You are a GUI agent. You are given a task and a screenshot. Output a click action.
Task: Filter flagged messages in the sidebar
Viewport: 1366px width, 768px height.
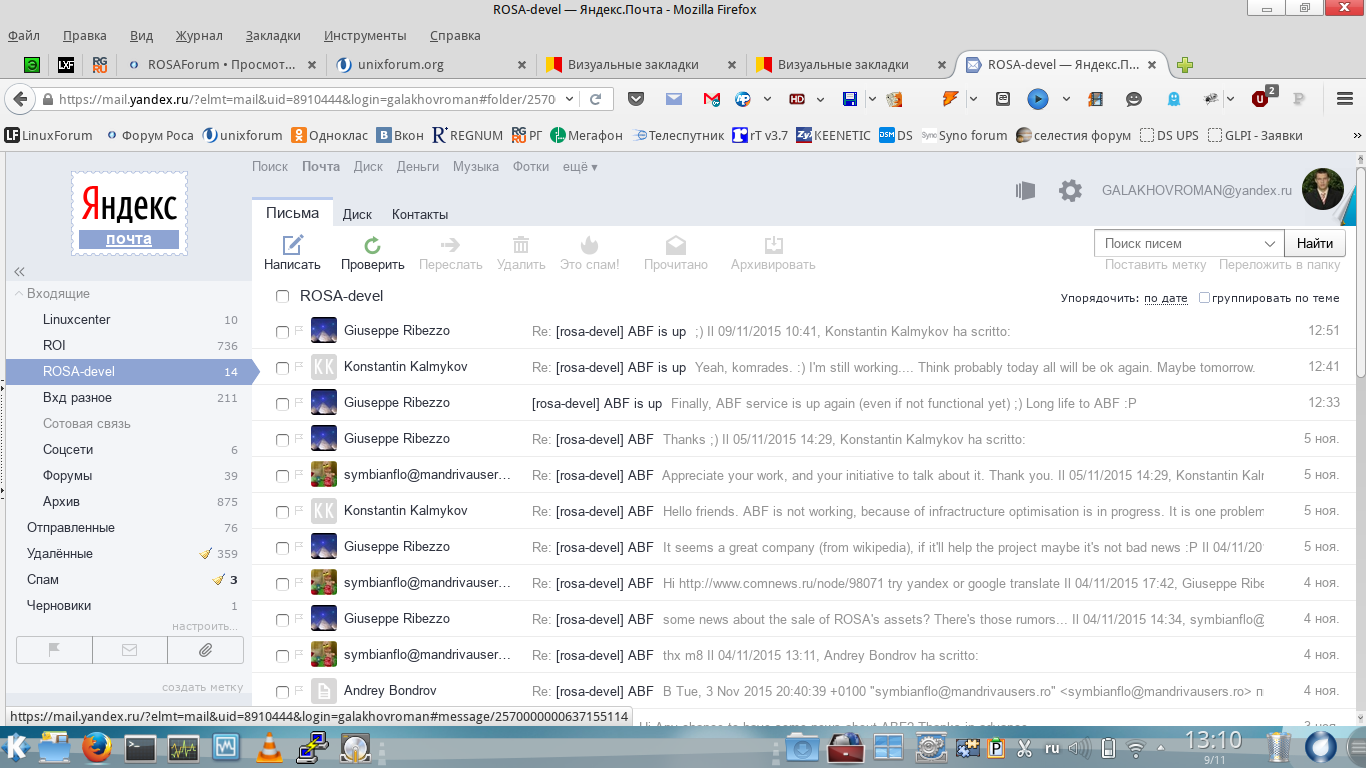pyautogui.click(x=54, y=650)
